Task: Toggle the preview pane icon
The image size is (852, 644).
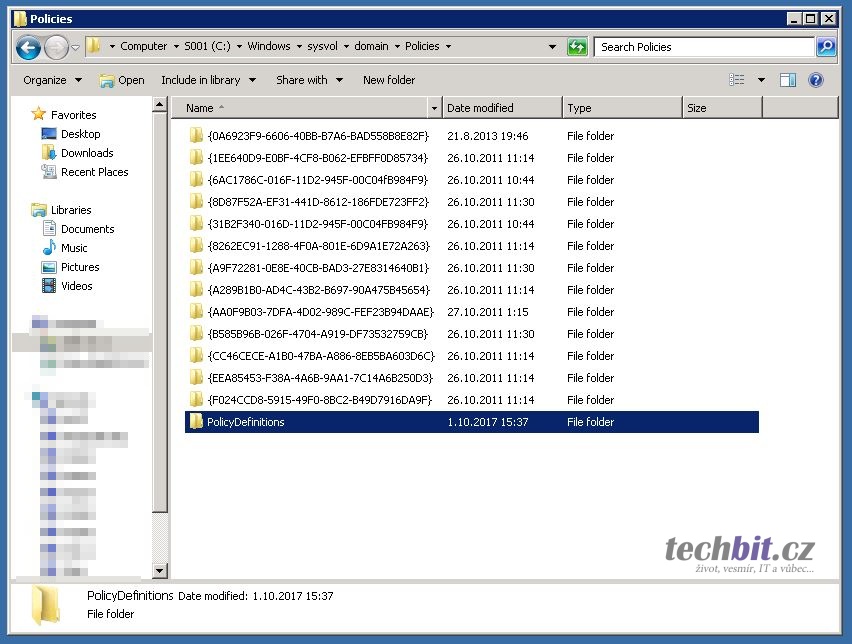Action: (788, 80)
